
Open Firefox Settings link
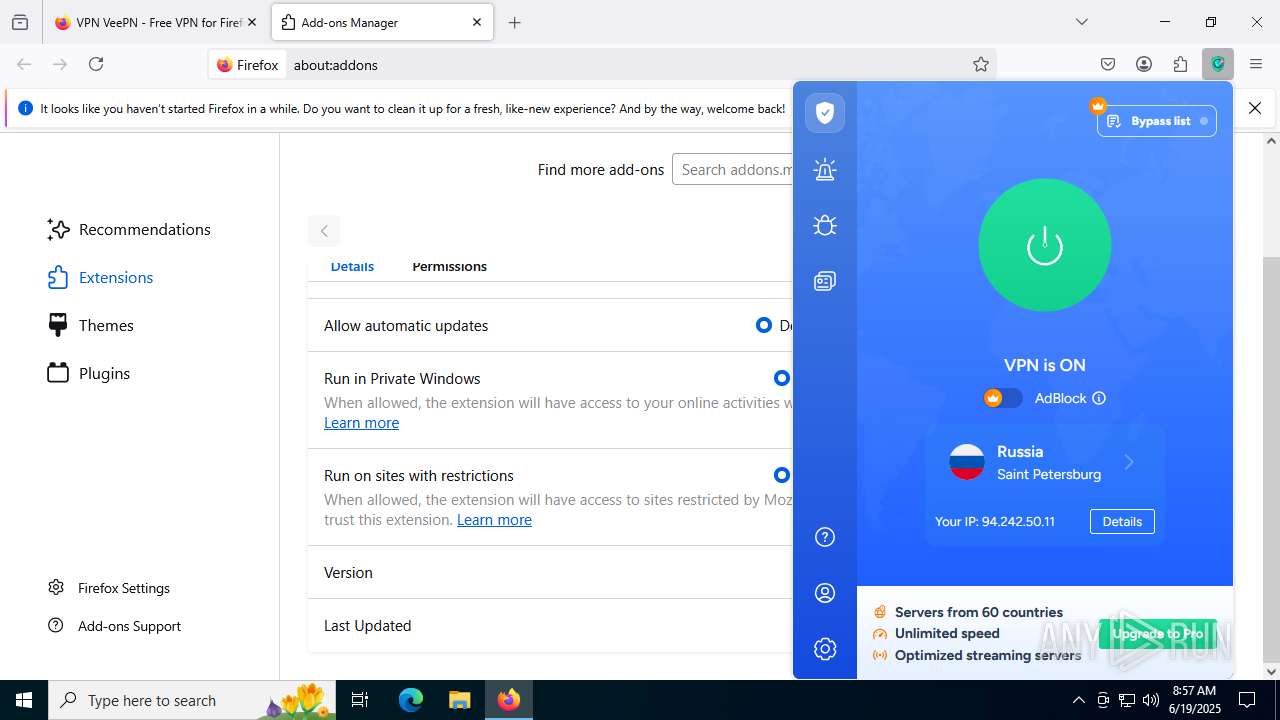pyautogui.click(x=109, y=588)
